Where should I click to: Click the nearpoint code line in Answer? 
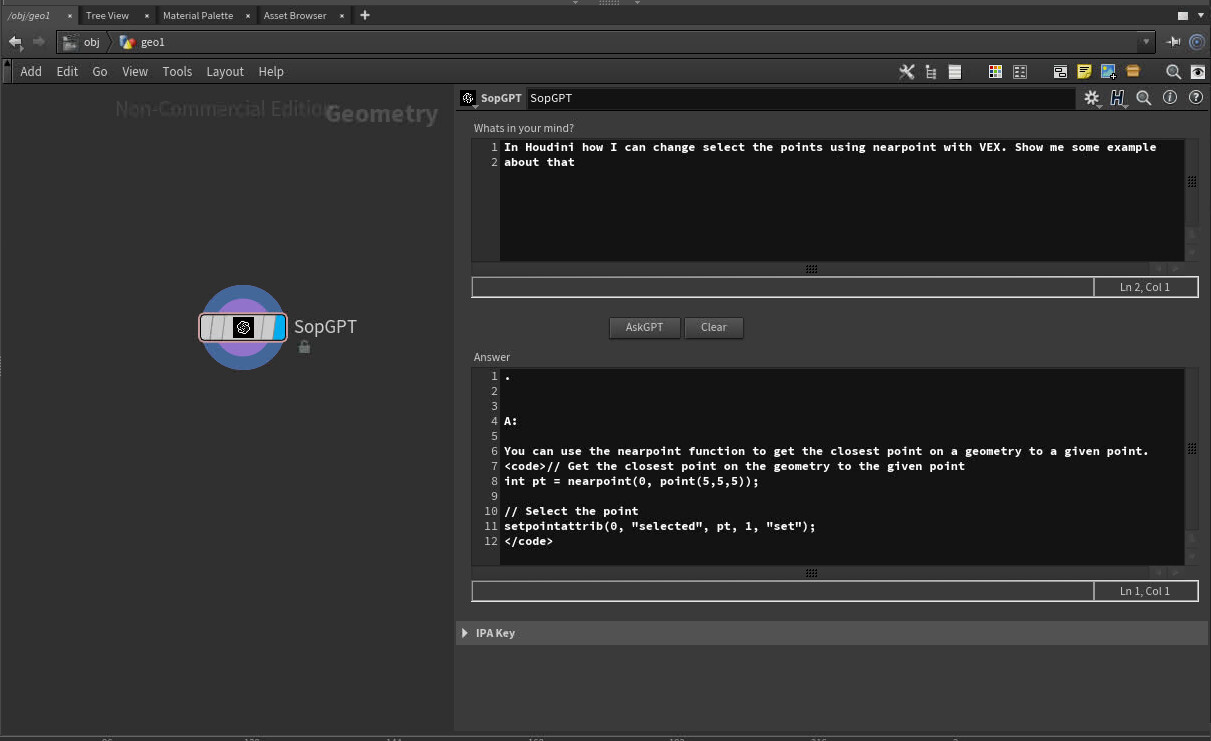point(631,481)
